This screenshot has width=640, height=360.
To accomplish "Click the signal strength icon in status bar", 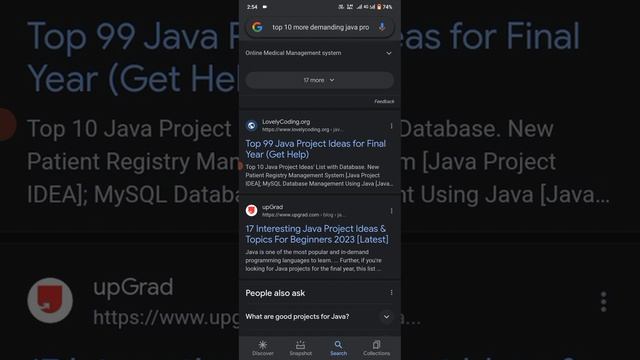I will pyautogui.click(x=359, y=7).
